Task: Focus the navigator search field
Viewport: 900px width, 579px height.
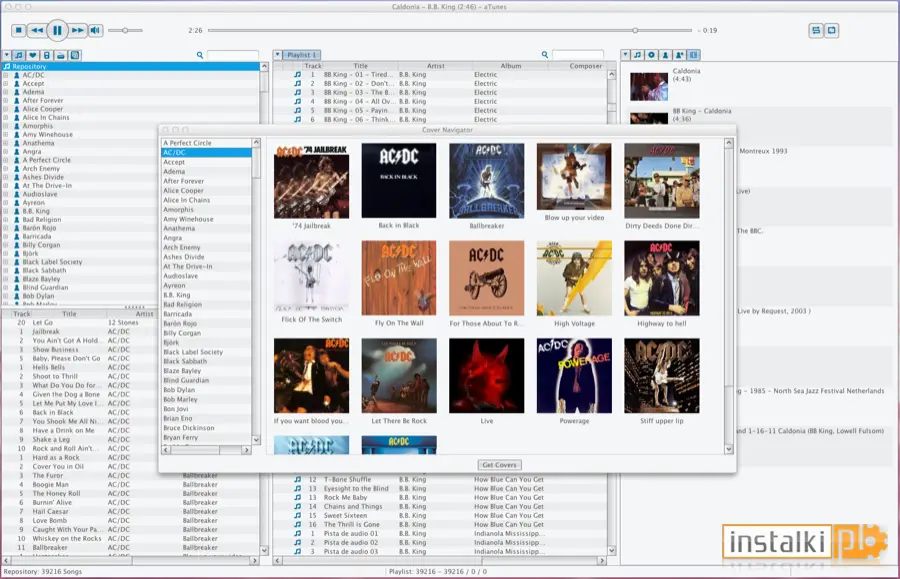Action: tap(232, 55)
